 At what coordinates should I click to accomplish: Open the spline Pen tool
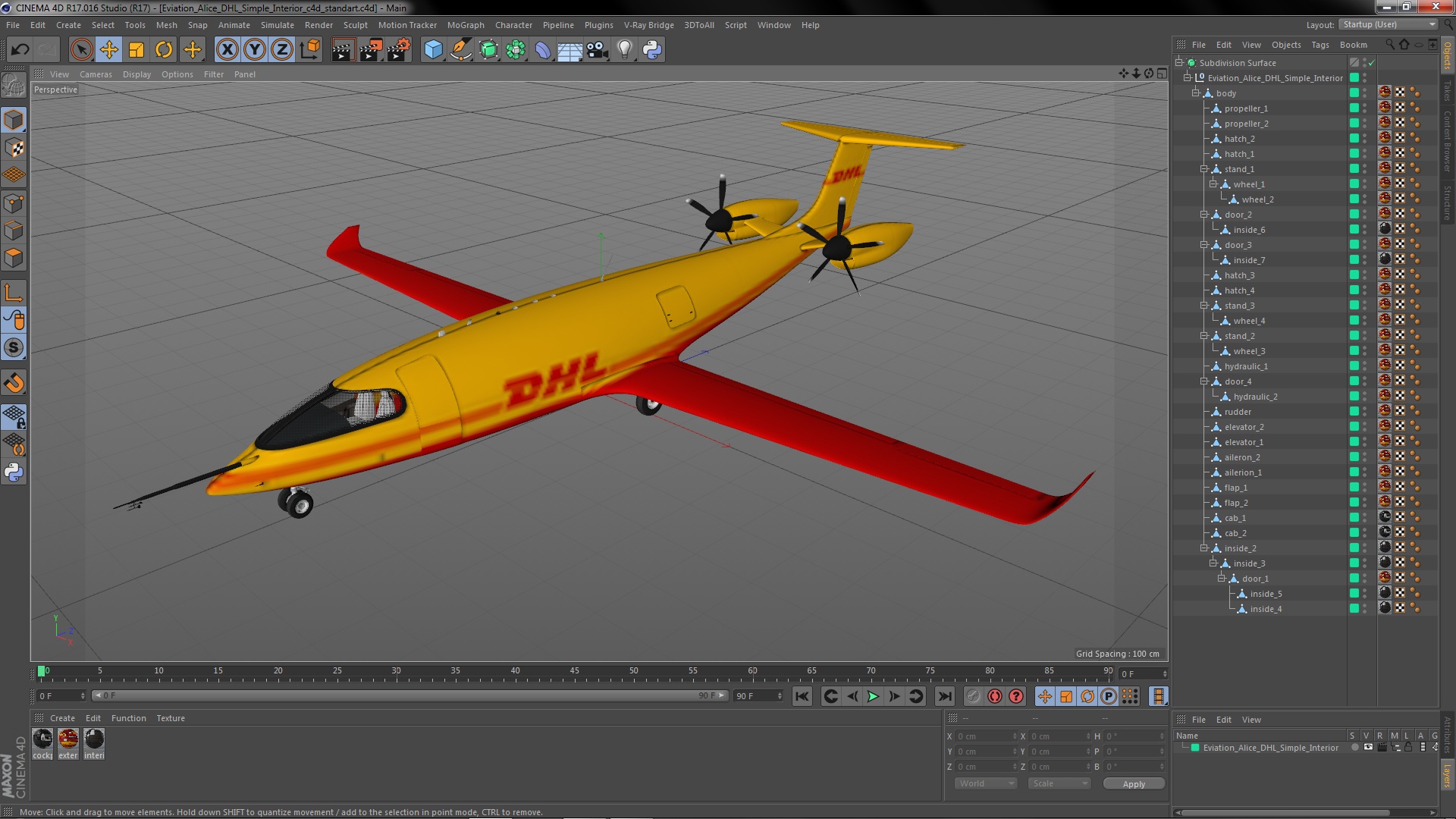(460, 50)
